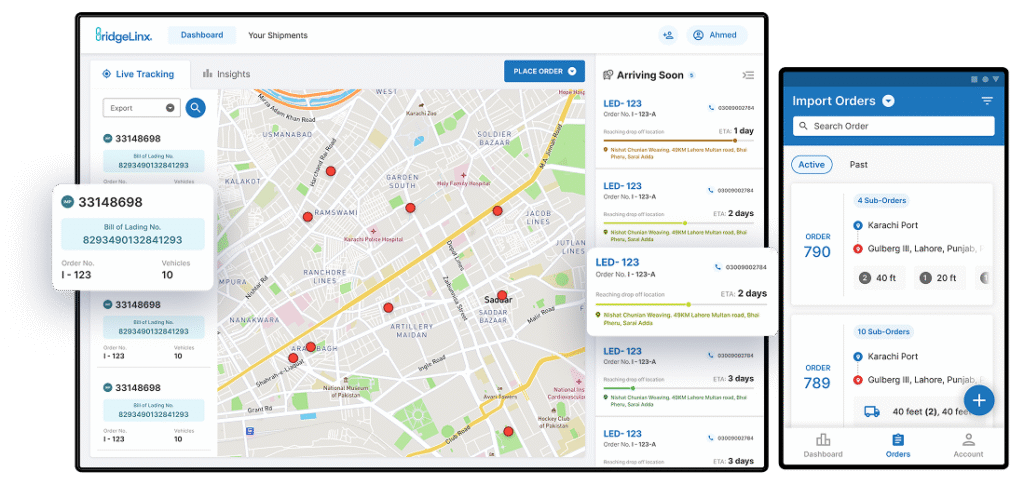Open the Account icon in mobile nav
The height and width of the screenshot is (485, 1024).
967,445
